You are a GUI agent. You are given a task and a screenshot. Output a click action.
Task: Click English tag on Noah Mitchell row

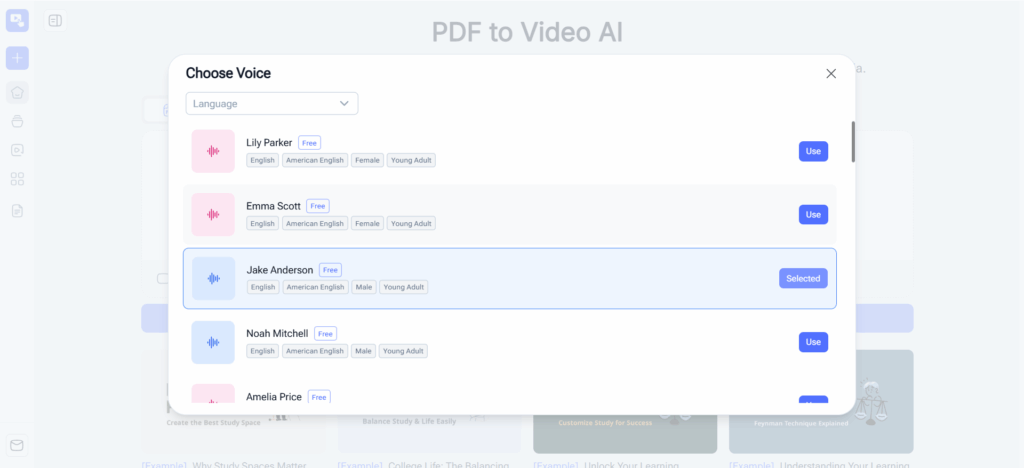263,351
